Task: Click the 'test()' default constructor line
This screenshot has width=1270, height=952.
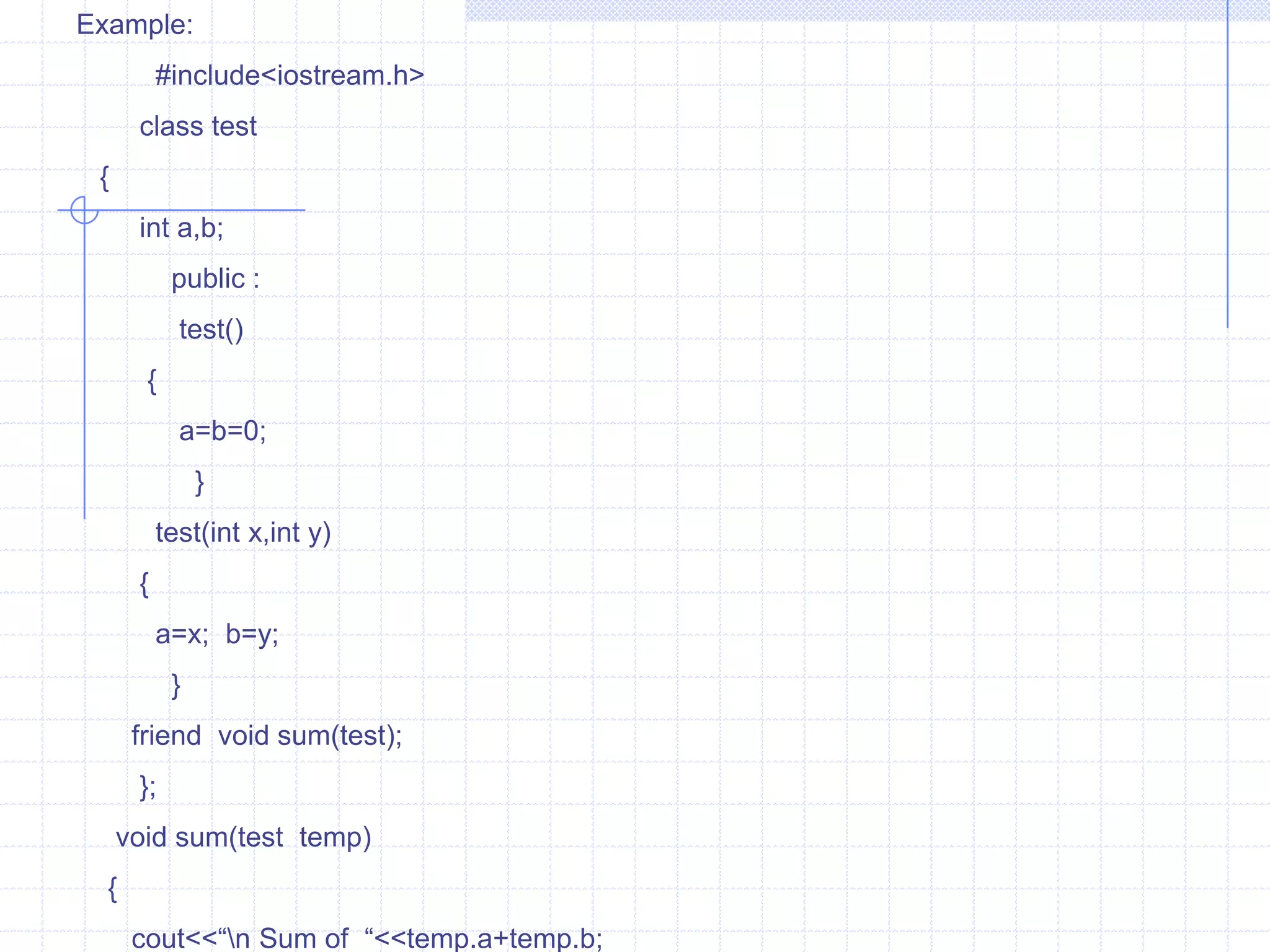Action: tap(211, 330)
